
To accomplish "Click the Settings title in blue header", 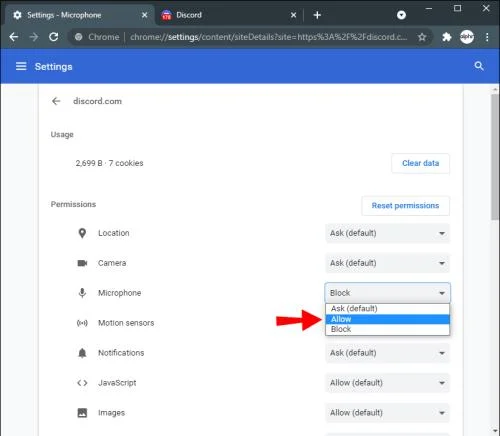I will 54,67.
